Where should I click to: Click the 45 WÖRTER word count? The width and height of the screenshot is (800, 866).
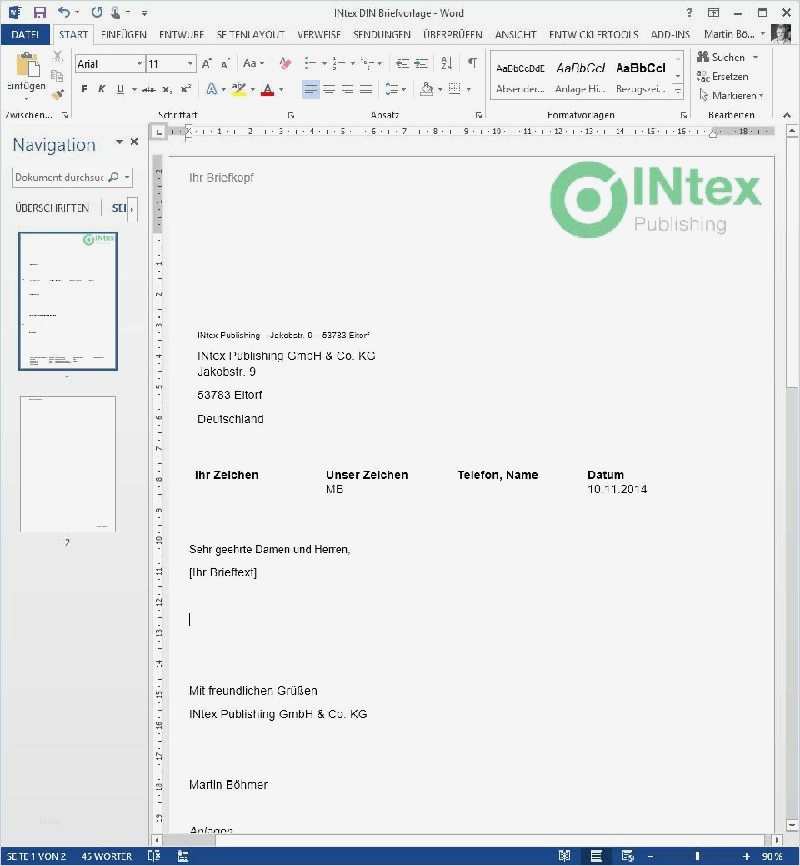tap(107, 857)
